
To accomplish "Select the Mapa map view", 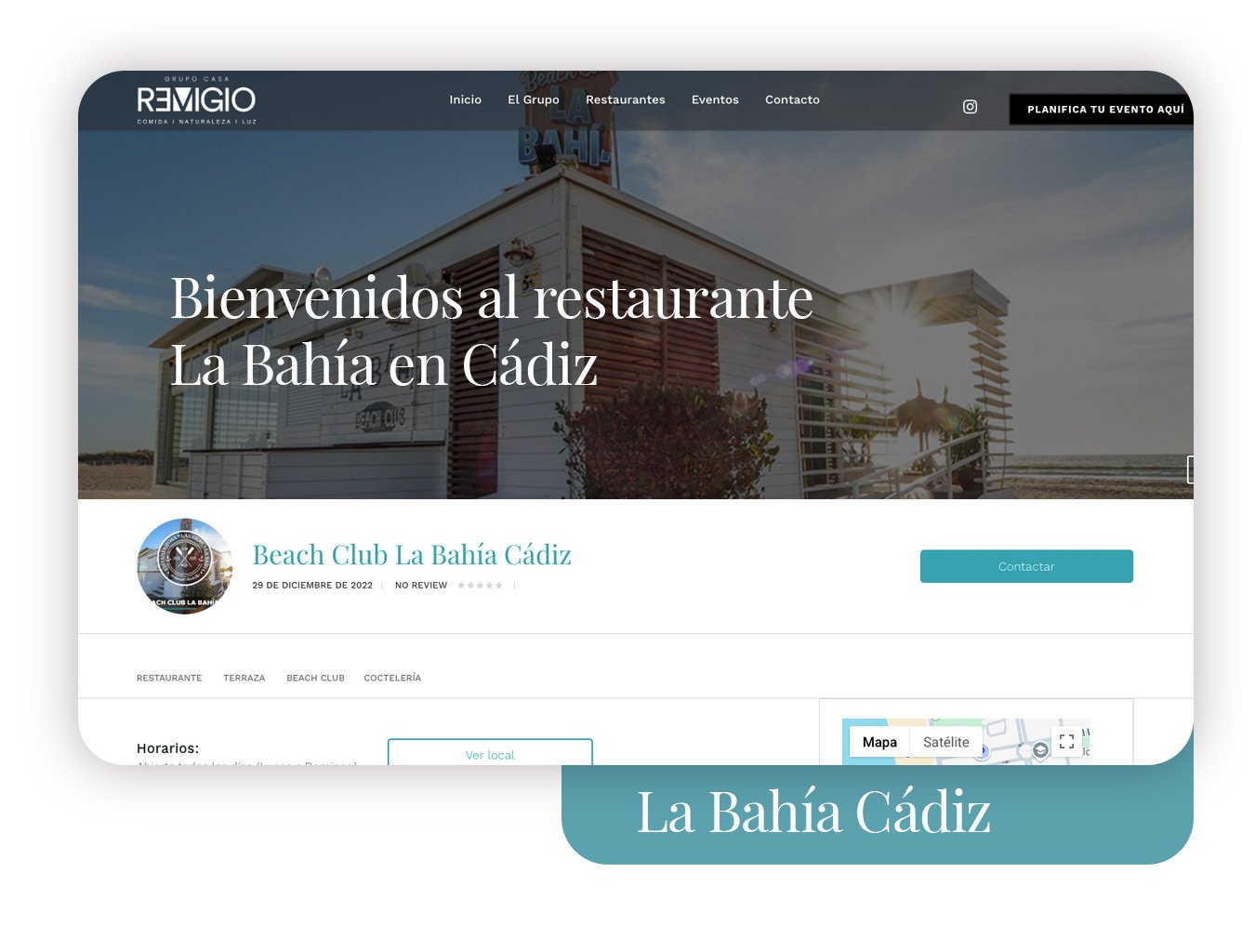I will (878, 742).
